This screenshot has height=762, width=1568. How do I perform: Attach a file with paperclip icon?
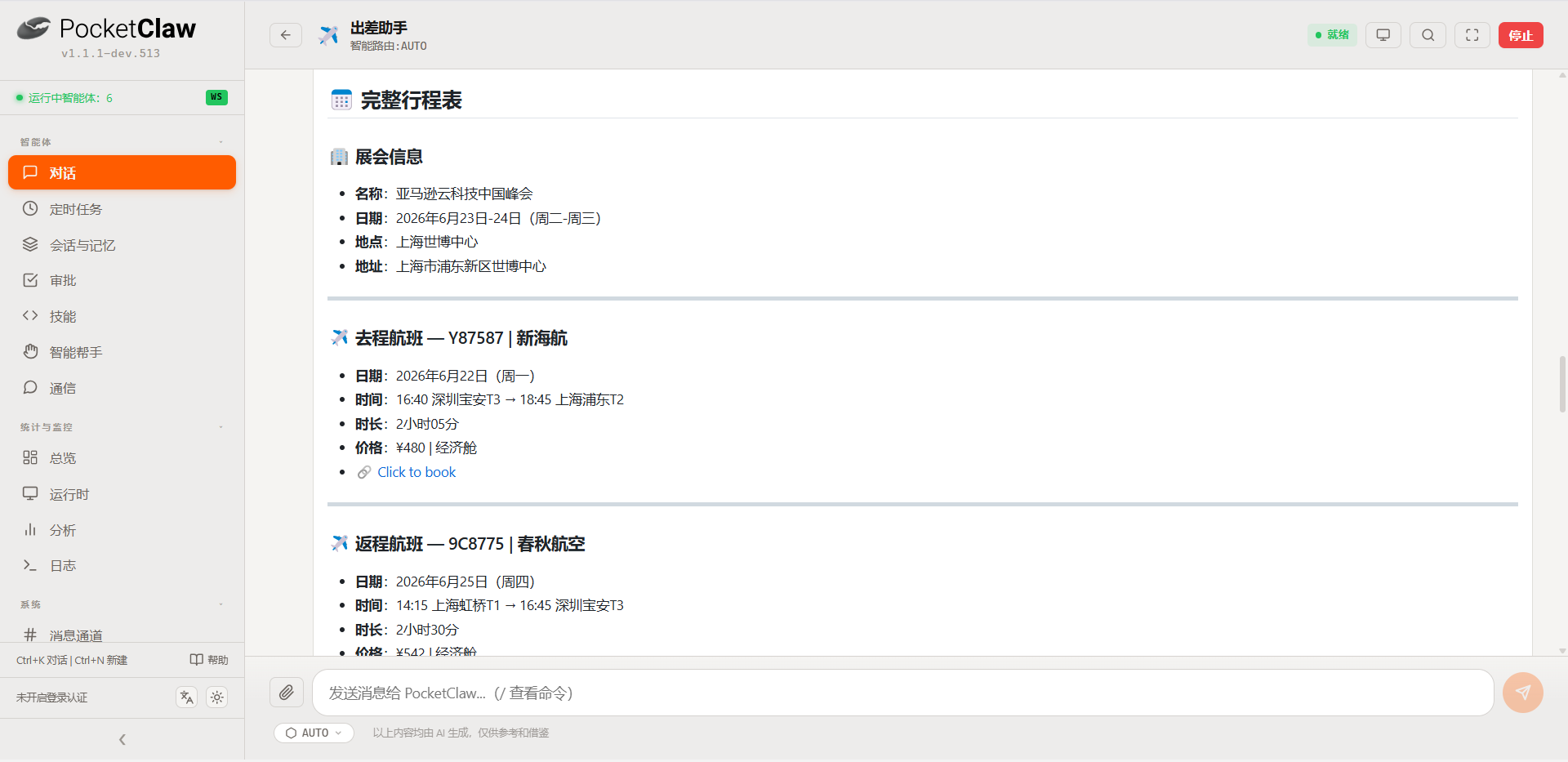tap(287, 693)
